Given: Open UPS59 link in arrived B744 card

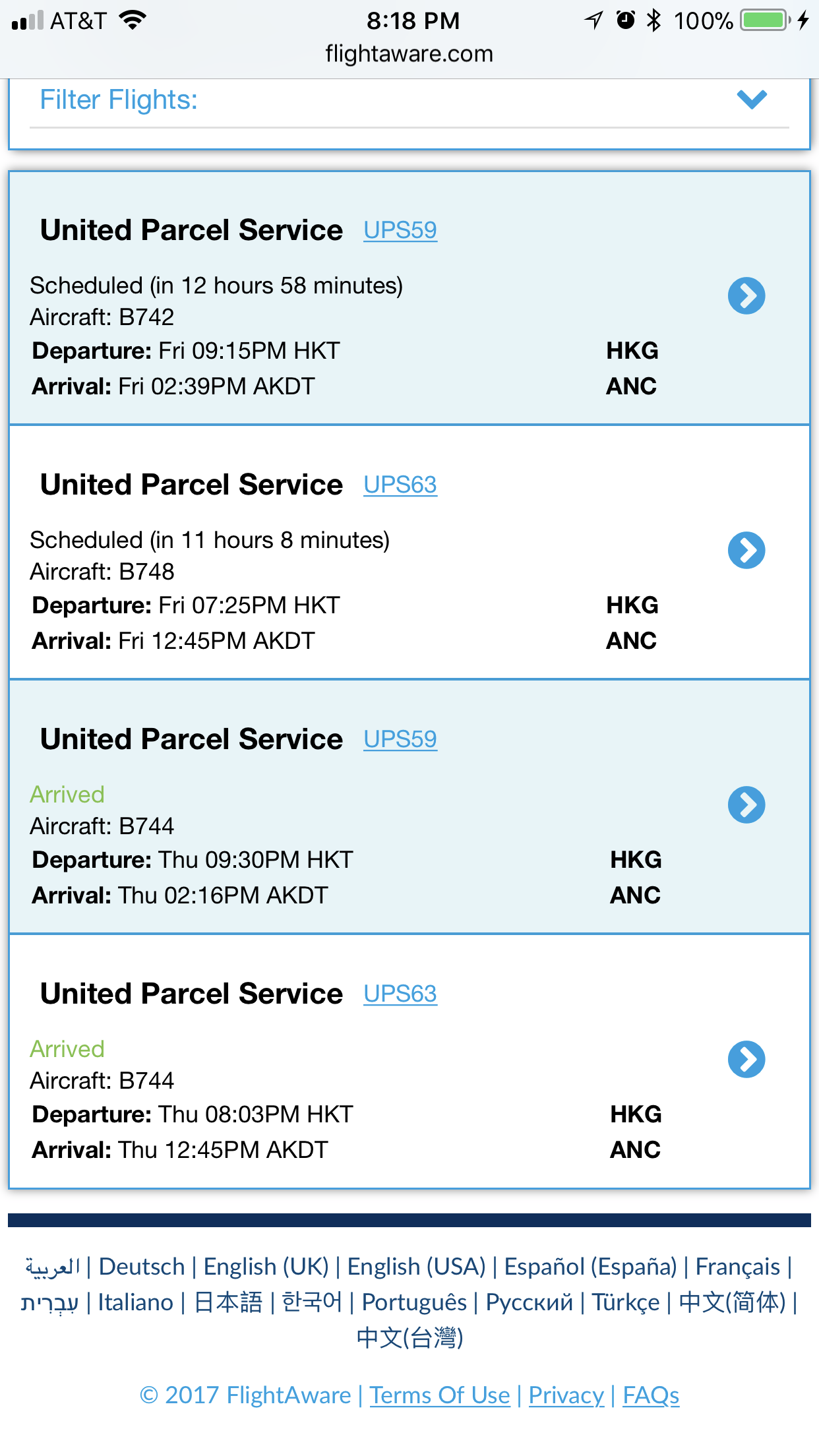Looking at the screenshot, I should tap(400, 739).
